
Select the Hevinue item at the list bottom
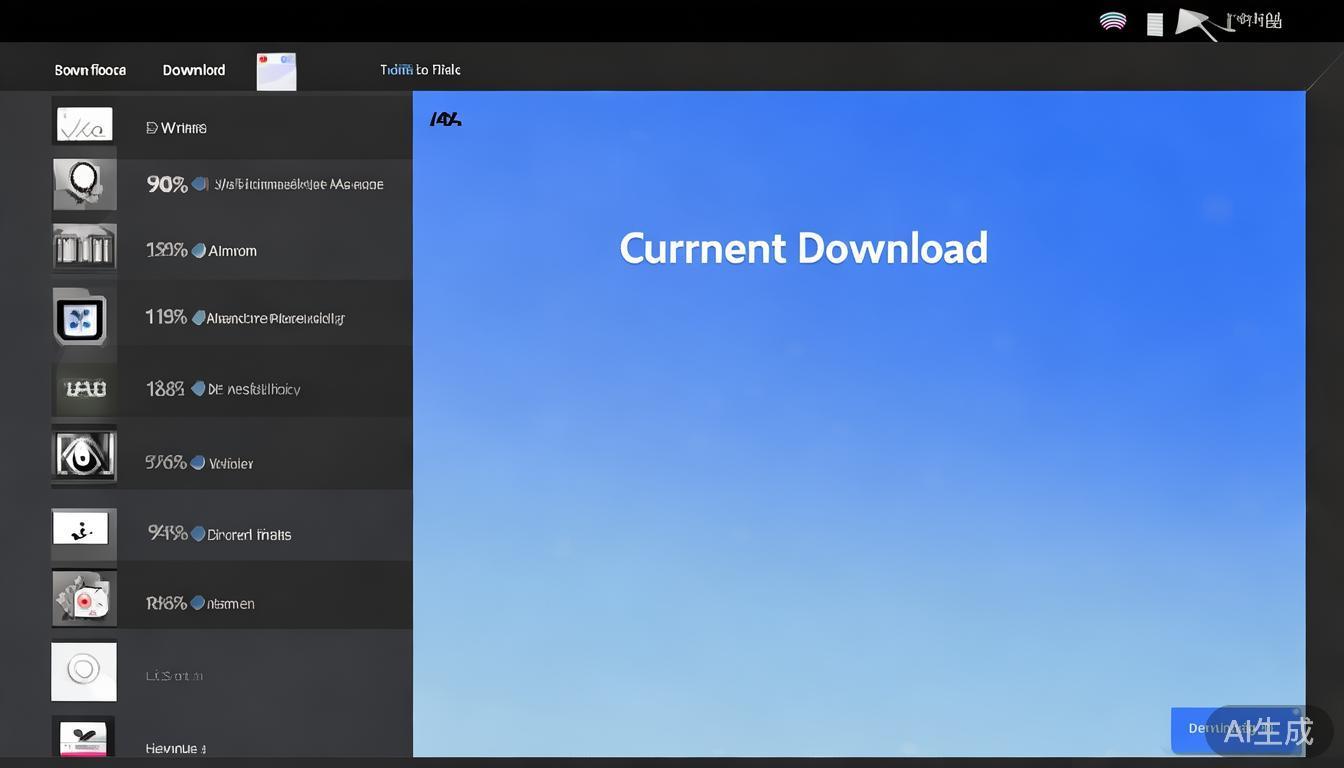(176, 748)
